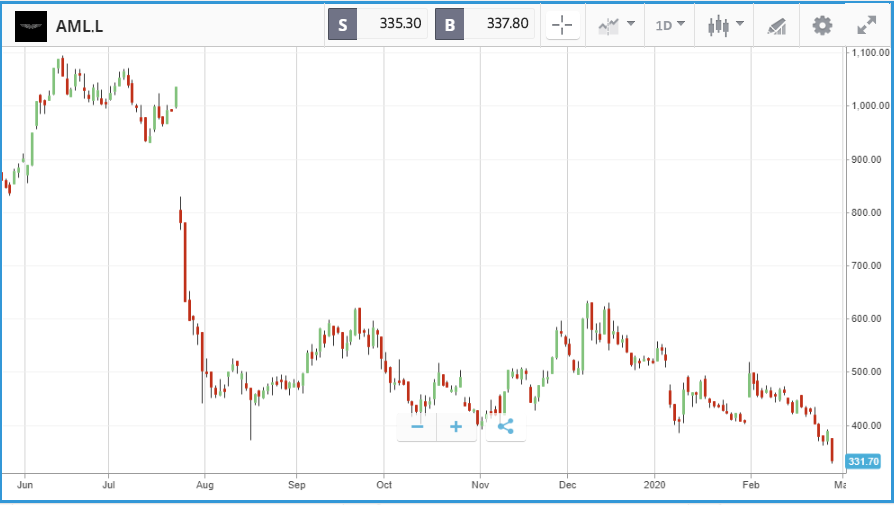Screen dimensions: 894x505
Task: Click the 2020 marker on time axis
Action: (x=655, y=484)
